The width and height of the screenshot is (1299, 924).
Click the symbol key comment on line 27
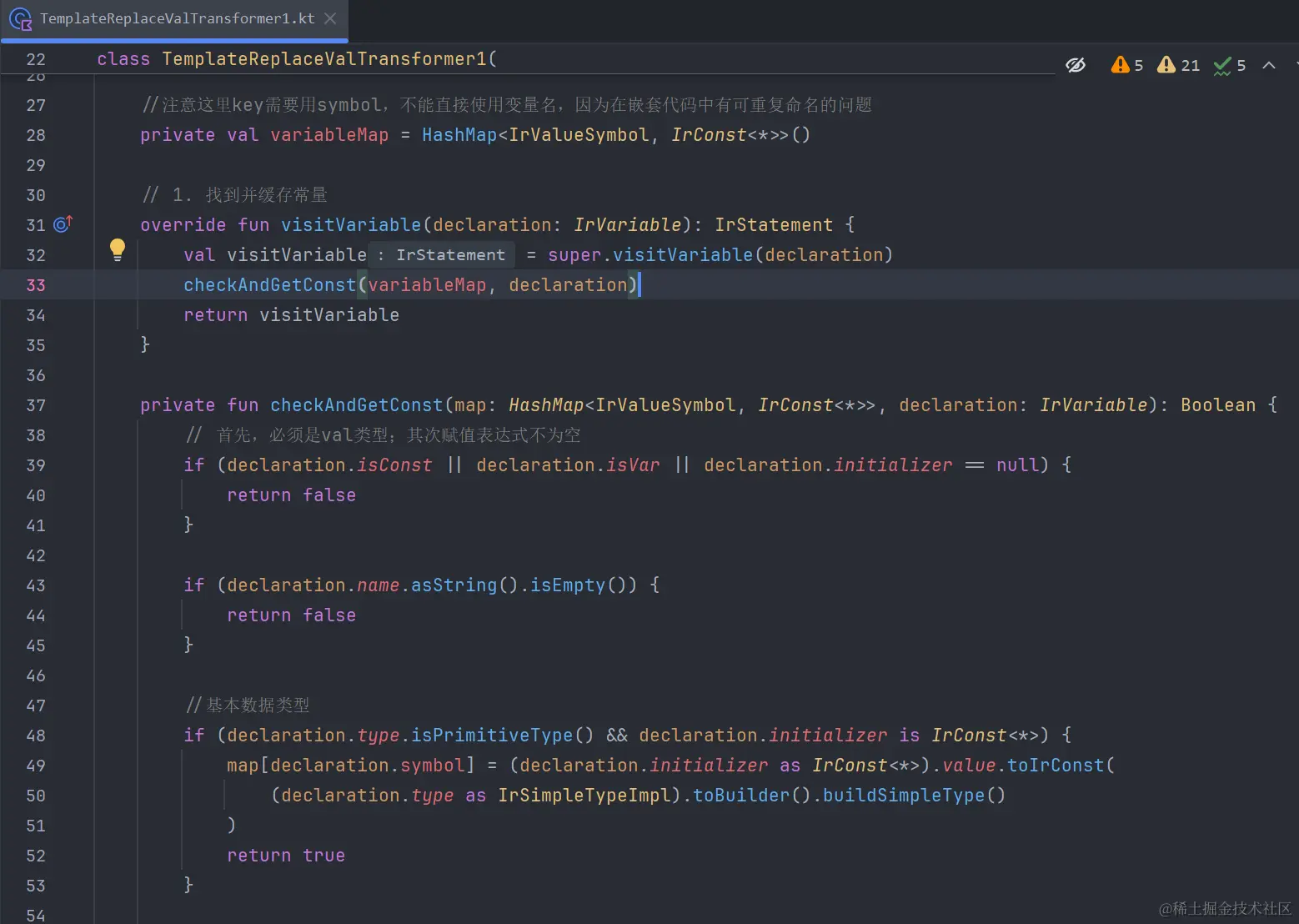click(507, 105)
